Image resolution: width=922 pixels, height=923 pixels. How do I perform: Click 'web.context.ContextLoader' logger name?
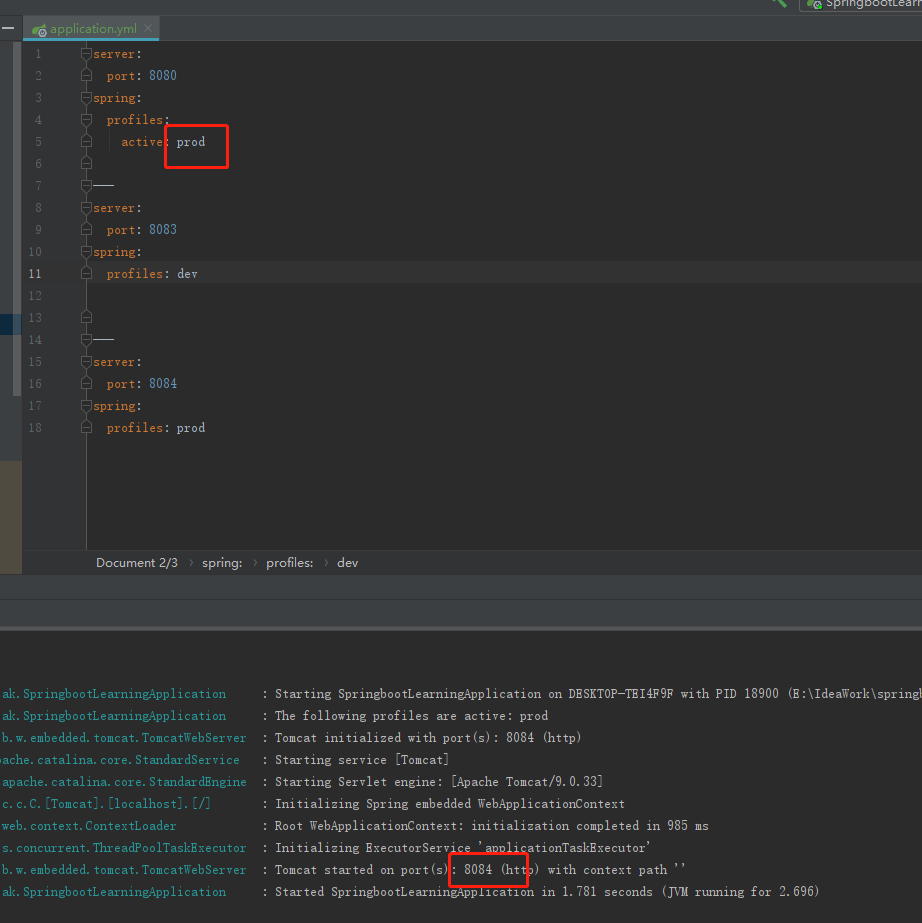[x=88, y=826]
